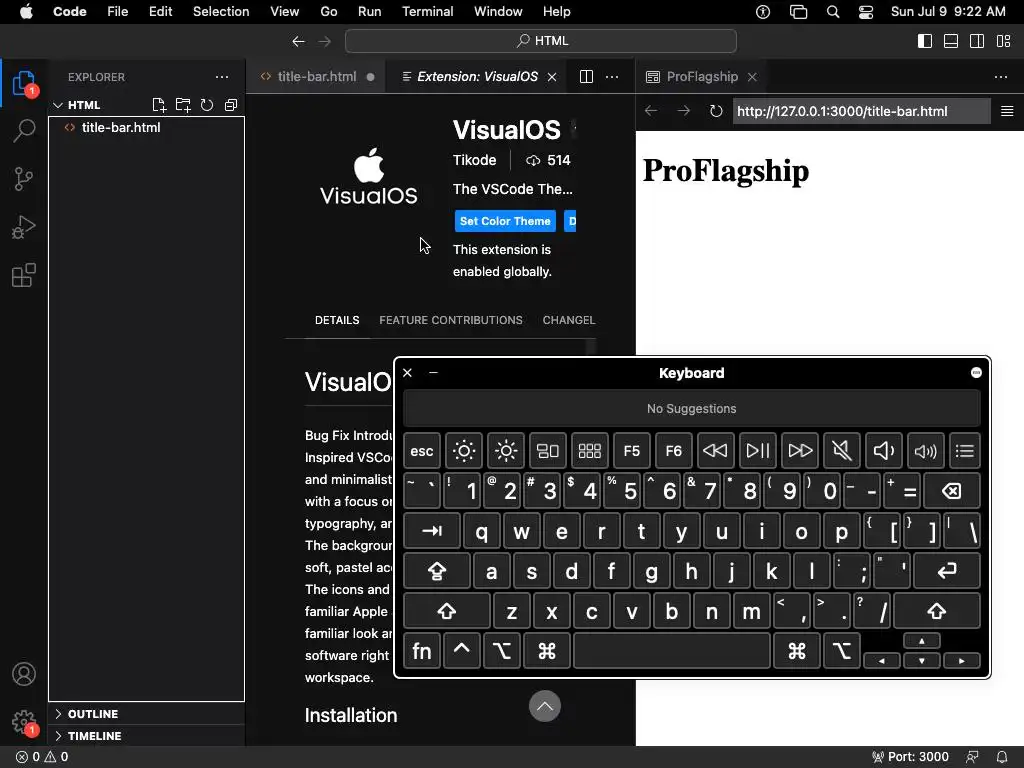Open the Search view in activity bar
Viewport: 1024px width, 768px height.
point(24,131)
